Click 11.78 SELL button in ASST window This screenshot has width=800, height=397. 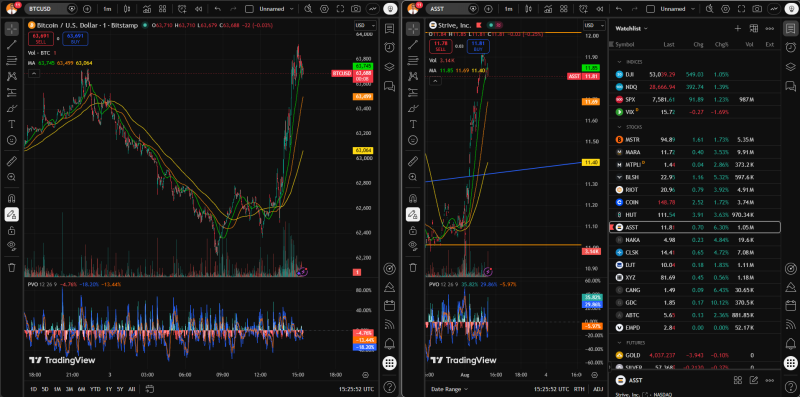[x=440, y=46]
